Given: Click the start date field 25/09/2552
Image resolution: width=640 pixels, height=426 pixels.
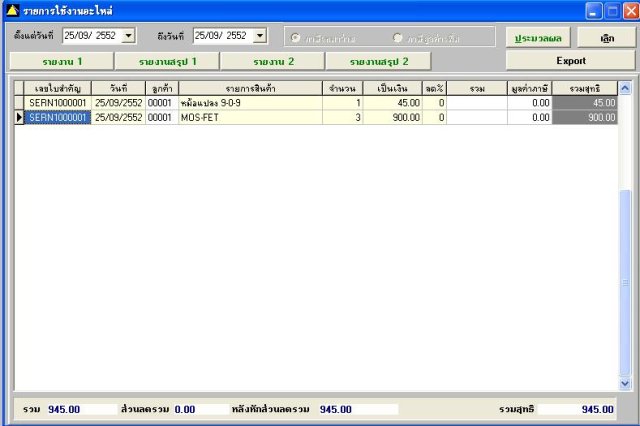Looking at the screenshot, I should [92, 36].
